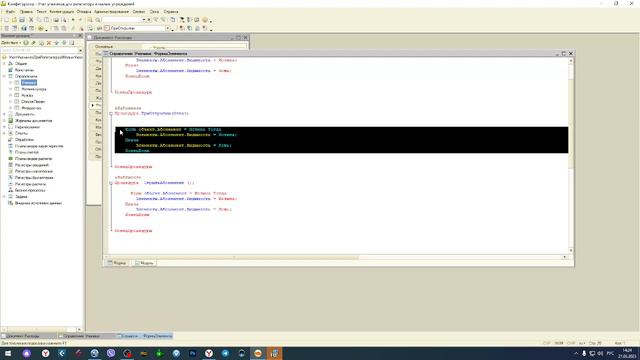This screenshot has width=640, height=360.
Task: Expand the Задачи tree node
Action: pyautogui.click(x=4, y=196)
